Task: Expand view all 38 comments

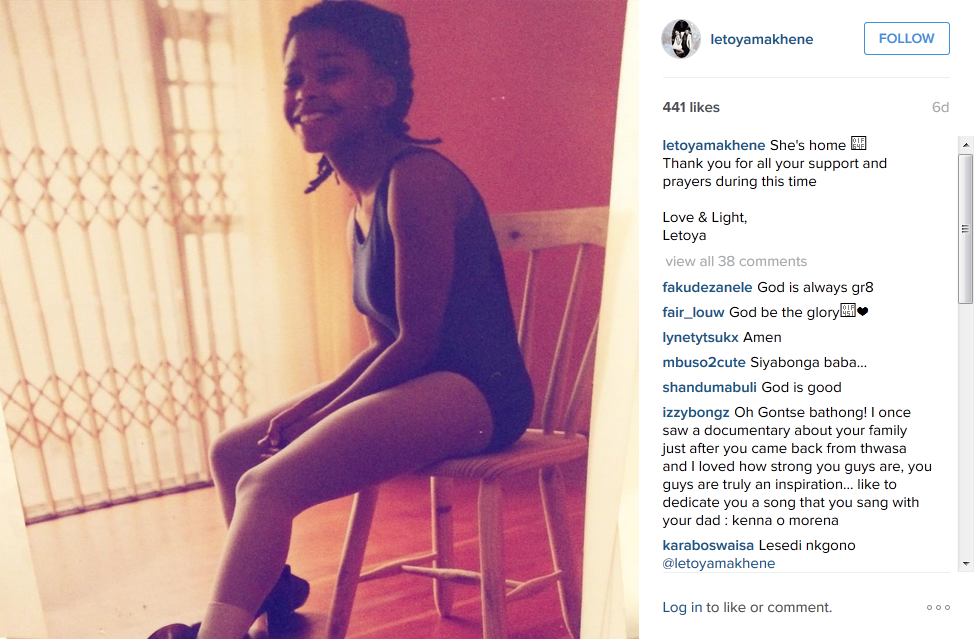Action: point(736,261)
